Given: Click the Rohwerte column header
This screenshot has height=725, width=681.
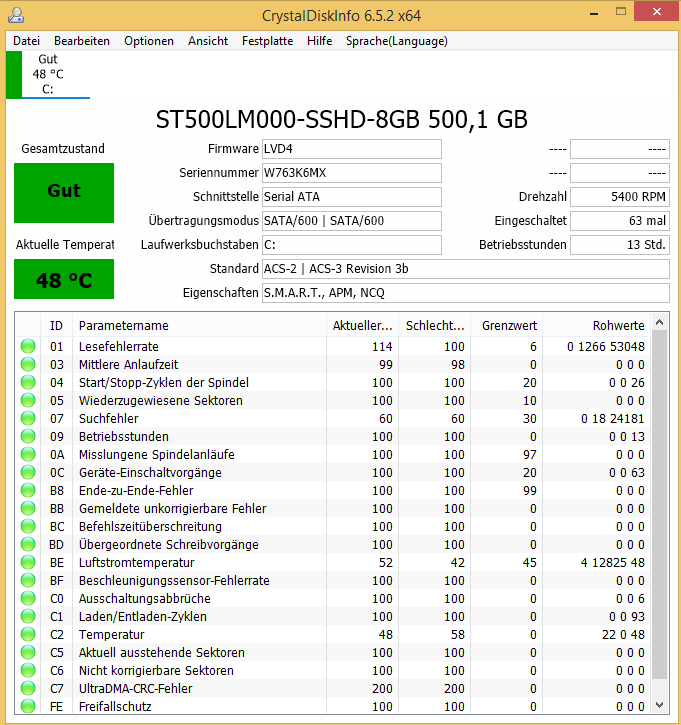Looking at the screenshot, I should coord(596,326).
